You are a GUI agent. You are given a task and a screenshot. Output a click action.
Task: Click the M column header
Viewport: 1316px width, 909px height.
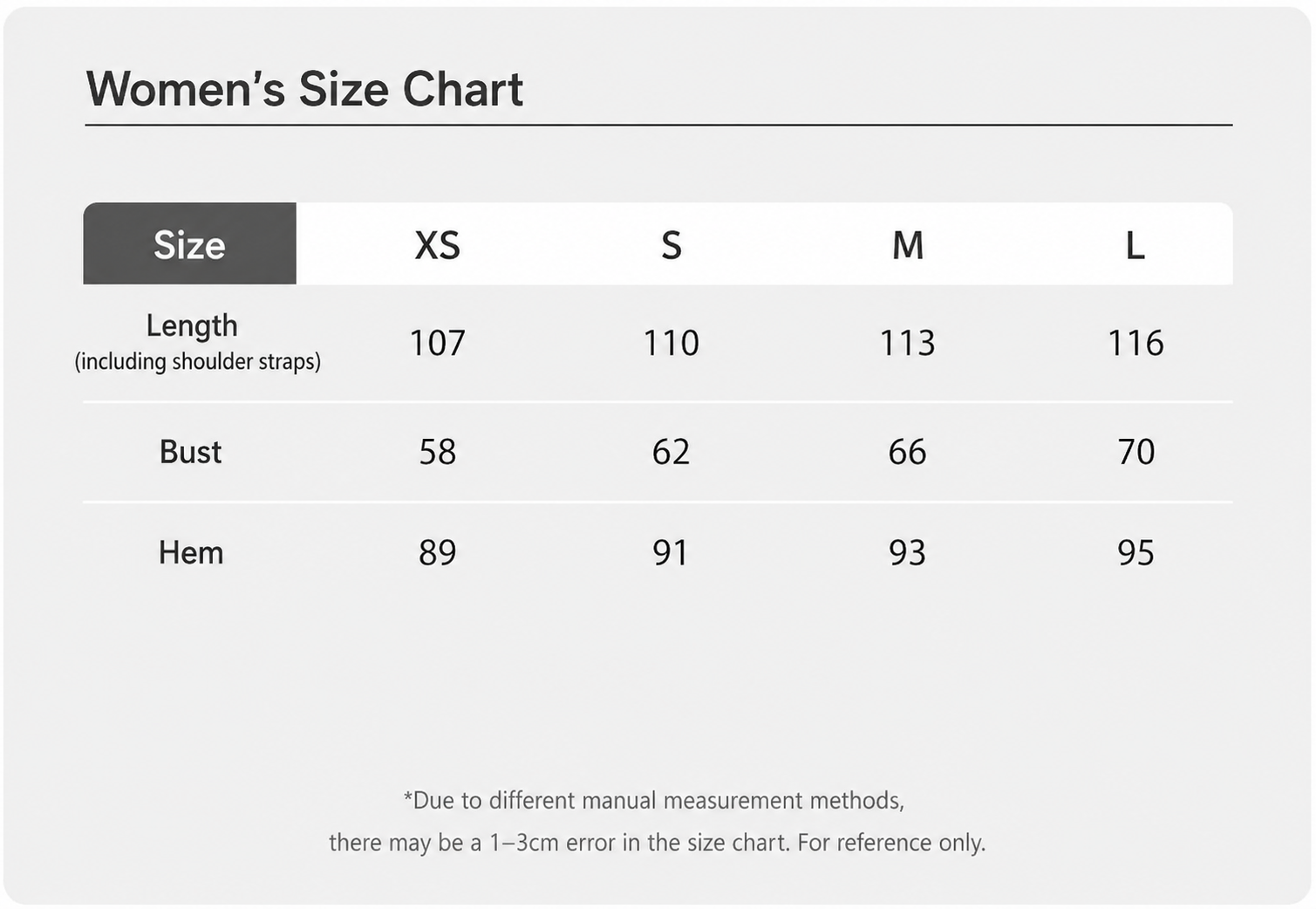pos(908,245)
